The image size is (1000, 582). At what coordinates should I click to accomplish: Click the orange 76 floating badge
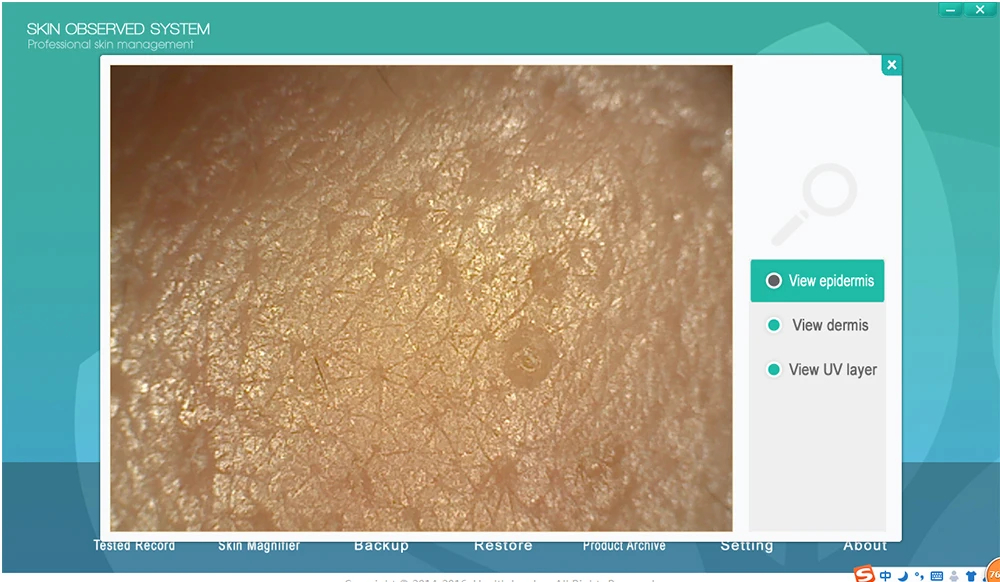[993, 571]
